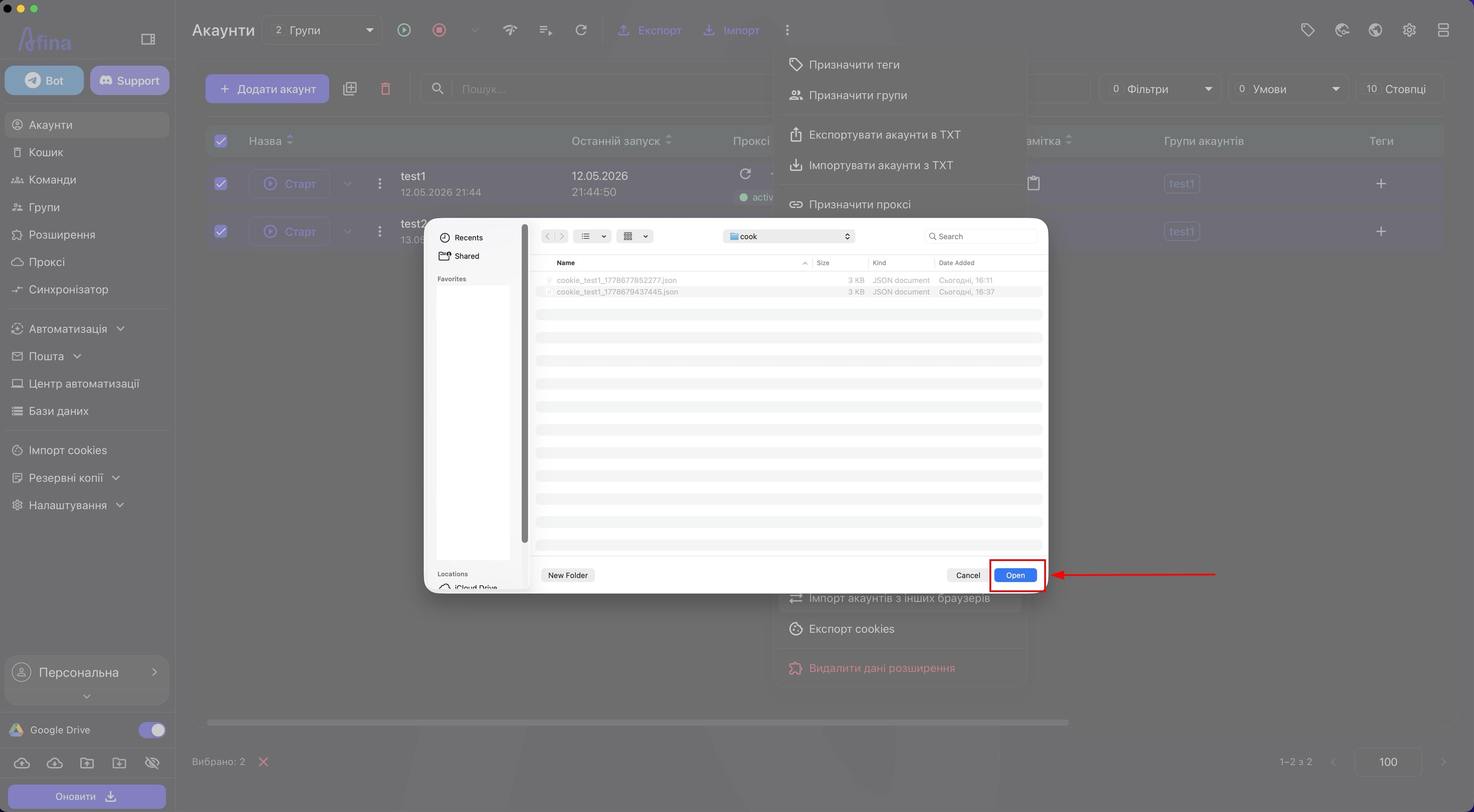Collapse the sidebar with panel icon

click(x=148, y=39)
